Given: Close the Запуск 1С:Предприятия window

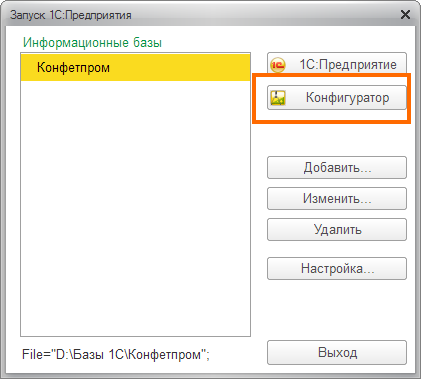Looking at the screenshot, I should [405, 15].
